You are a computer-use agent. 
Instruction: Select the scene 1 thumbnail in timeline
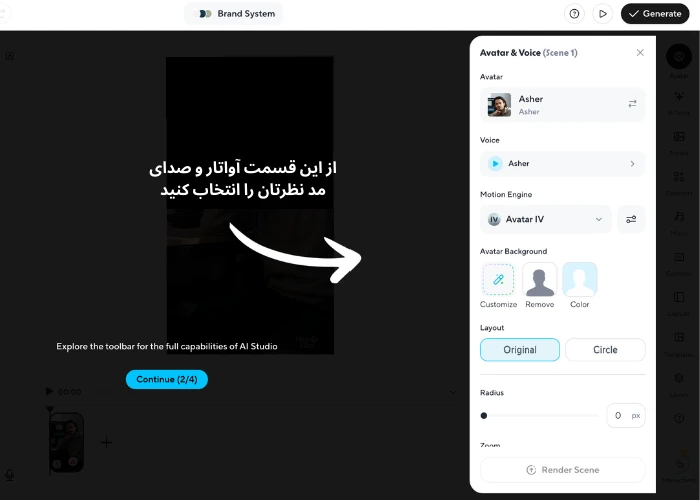pos(66,442)
